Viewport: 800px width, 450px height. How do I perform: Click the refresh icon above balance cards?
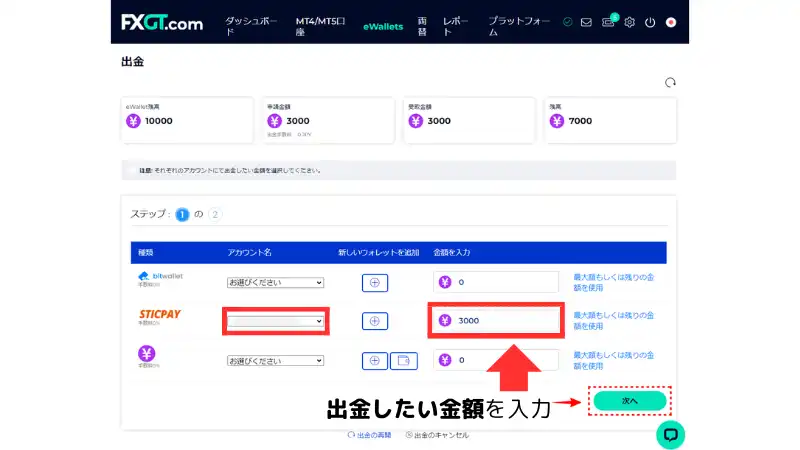[x=669, y=82]
